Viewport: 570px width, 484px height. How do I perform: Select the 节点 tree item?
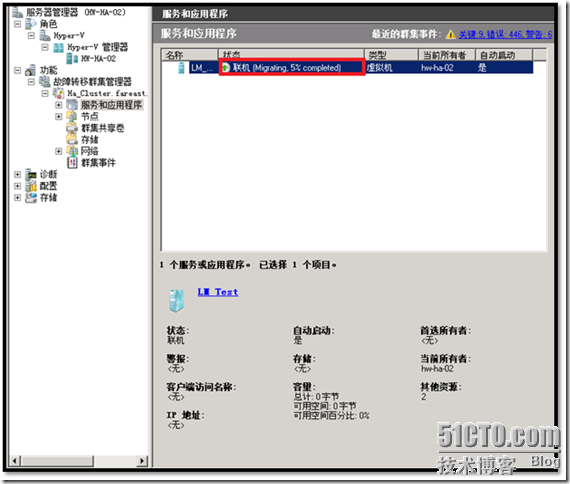(x=90, y=116)
